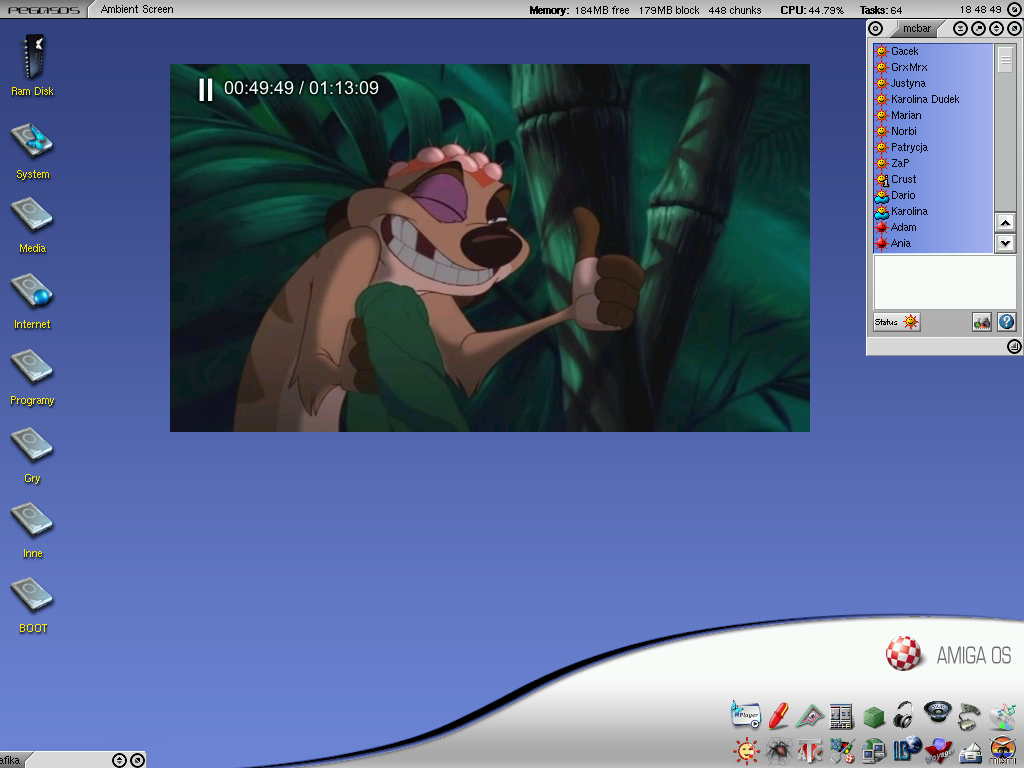Select contact Patrycja in mcbar
Screen dimensions: 1024x768
click(933, 147)
